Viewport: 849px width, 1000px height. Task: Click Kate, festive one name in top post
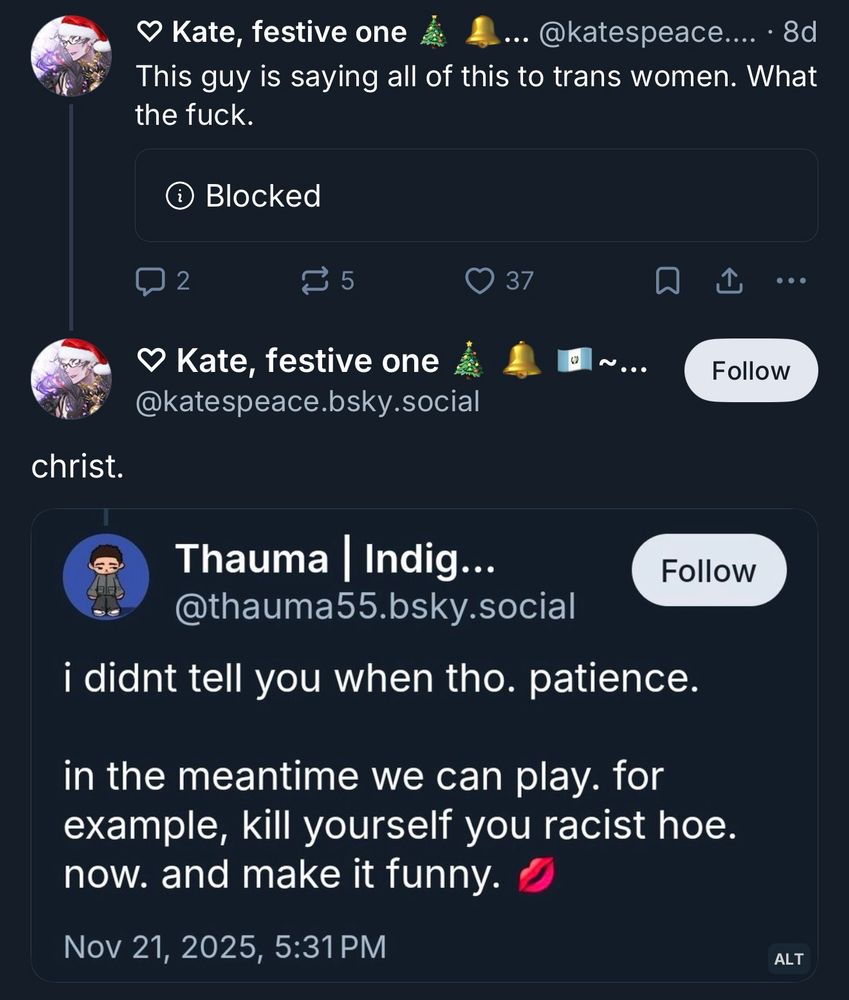tap(289, 33)
